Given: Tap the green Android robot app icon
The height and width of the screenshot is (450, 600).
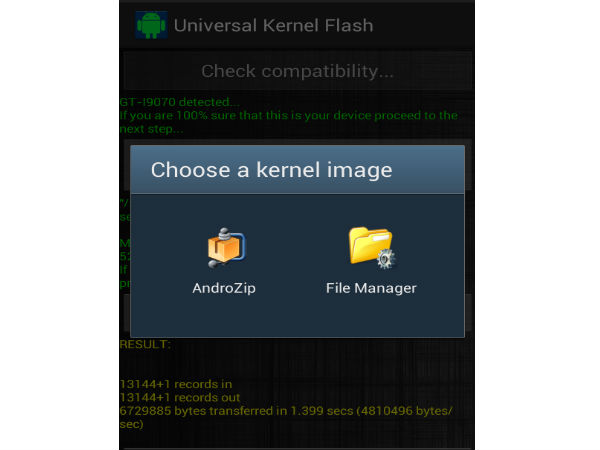Looking at the screenshot, I should tap(152, 25).
